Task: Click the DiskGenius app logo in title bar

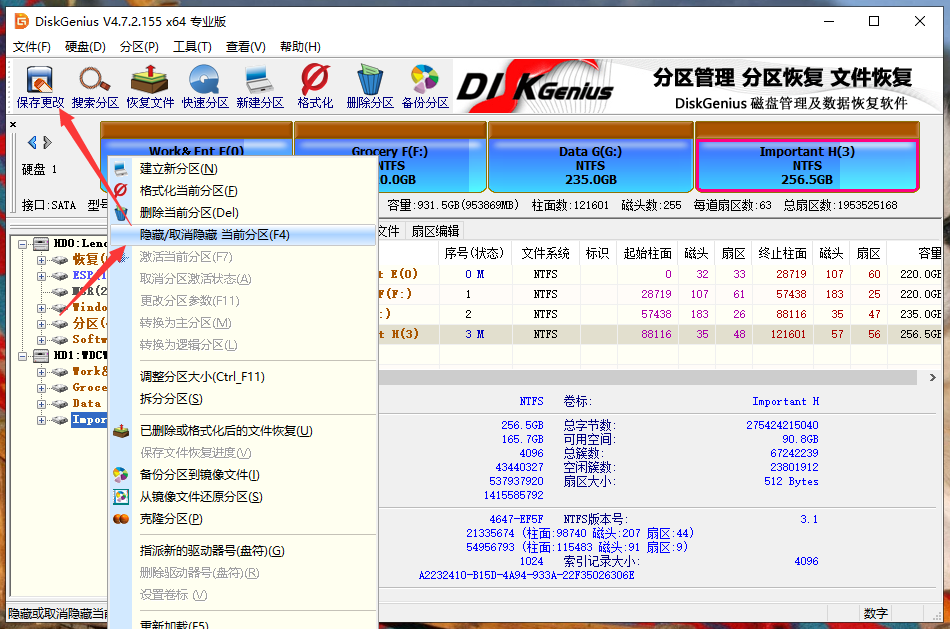Action: point(22,21)
